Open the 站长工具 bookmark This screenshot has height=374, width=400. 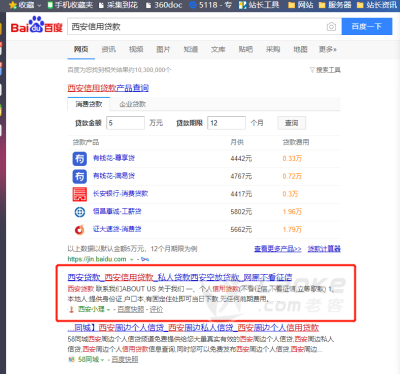259,5
